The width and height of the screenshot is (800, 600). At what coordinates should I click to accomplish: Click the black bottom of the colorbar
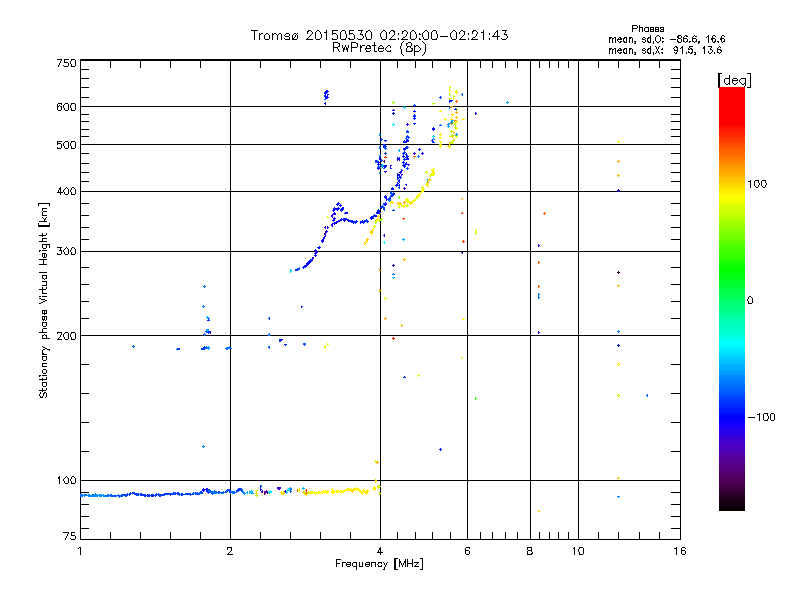click(731, 505)
